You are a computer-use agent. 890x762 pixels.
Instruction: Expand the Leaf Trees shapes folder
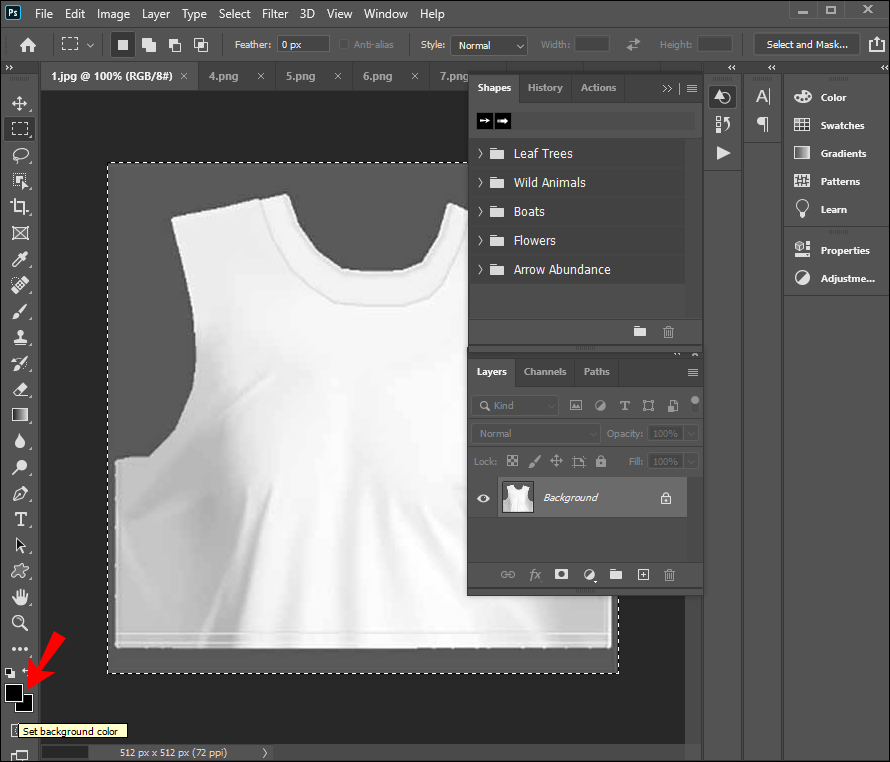481,154
